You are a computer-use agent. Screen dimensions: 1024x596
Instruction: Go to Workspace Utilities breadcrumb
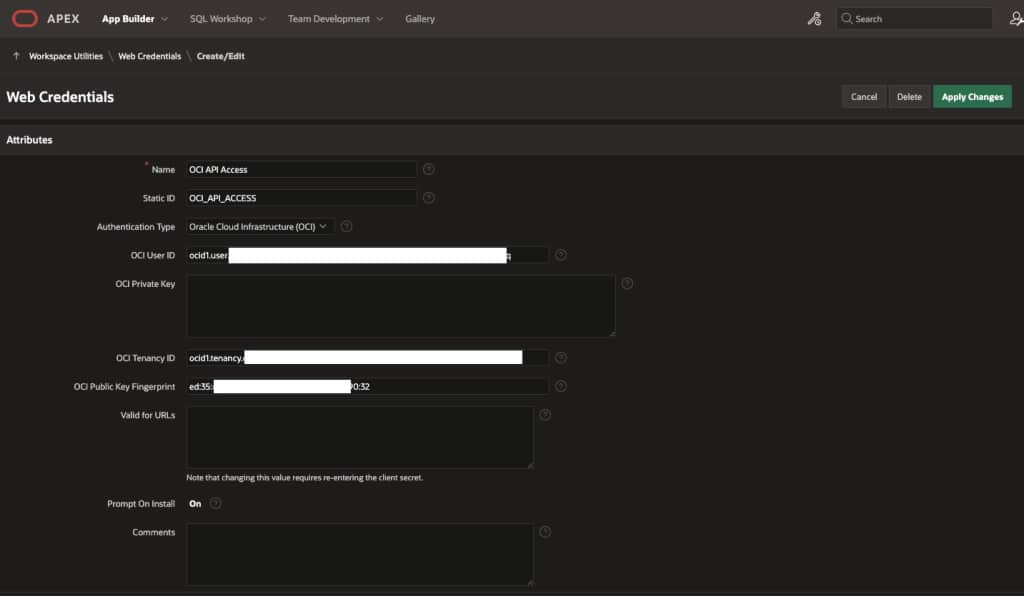tap(66, 56)
